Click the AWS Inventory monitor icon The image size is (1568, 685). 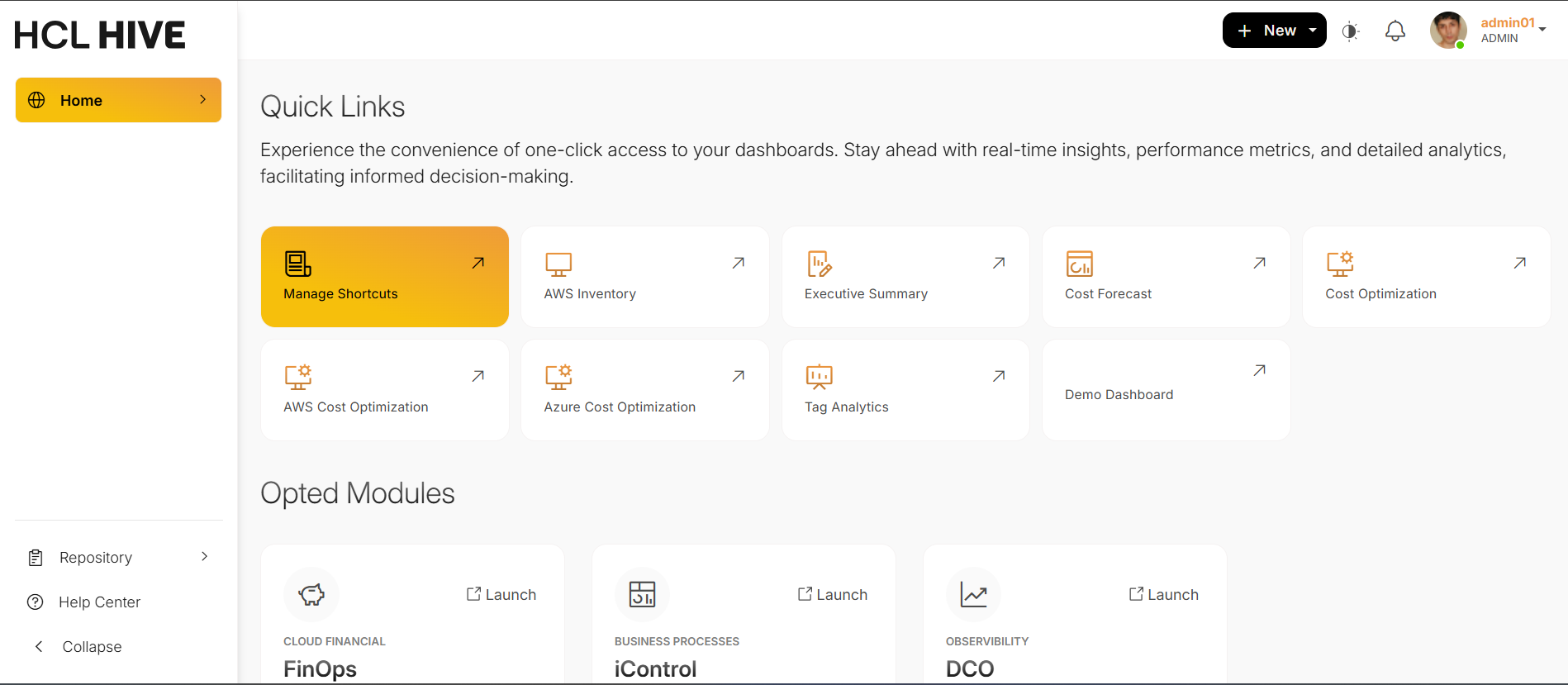point(558,264)
